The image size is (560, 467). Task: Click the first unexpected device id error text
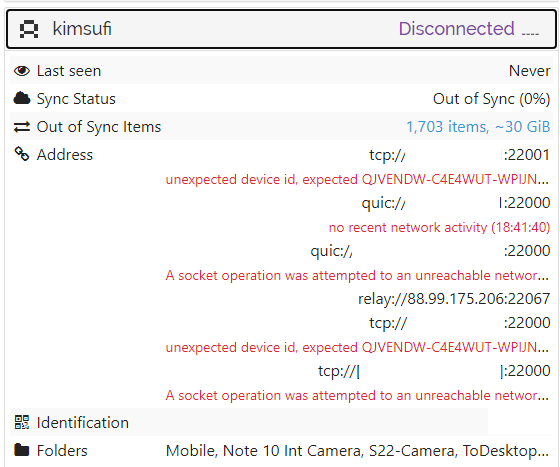click(x=357, y=179)
